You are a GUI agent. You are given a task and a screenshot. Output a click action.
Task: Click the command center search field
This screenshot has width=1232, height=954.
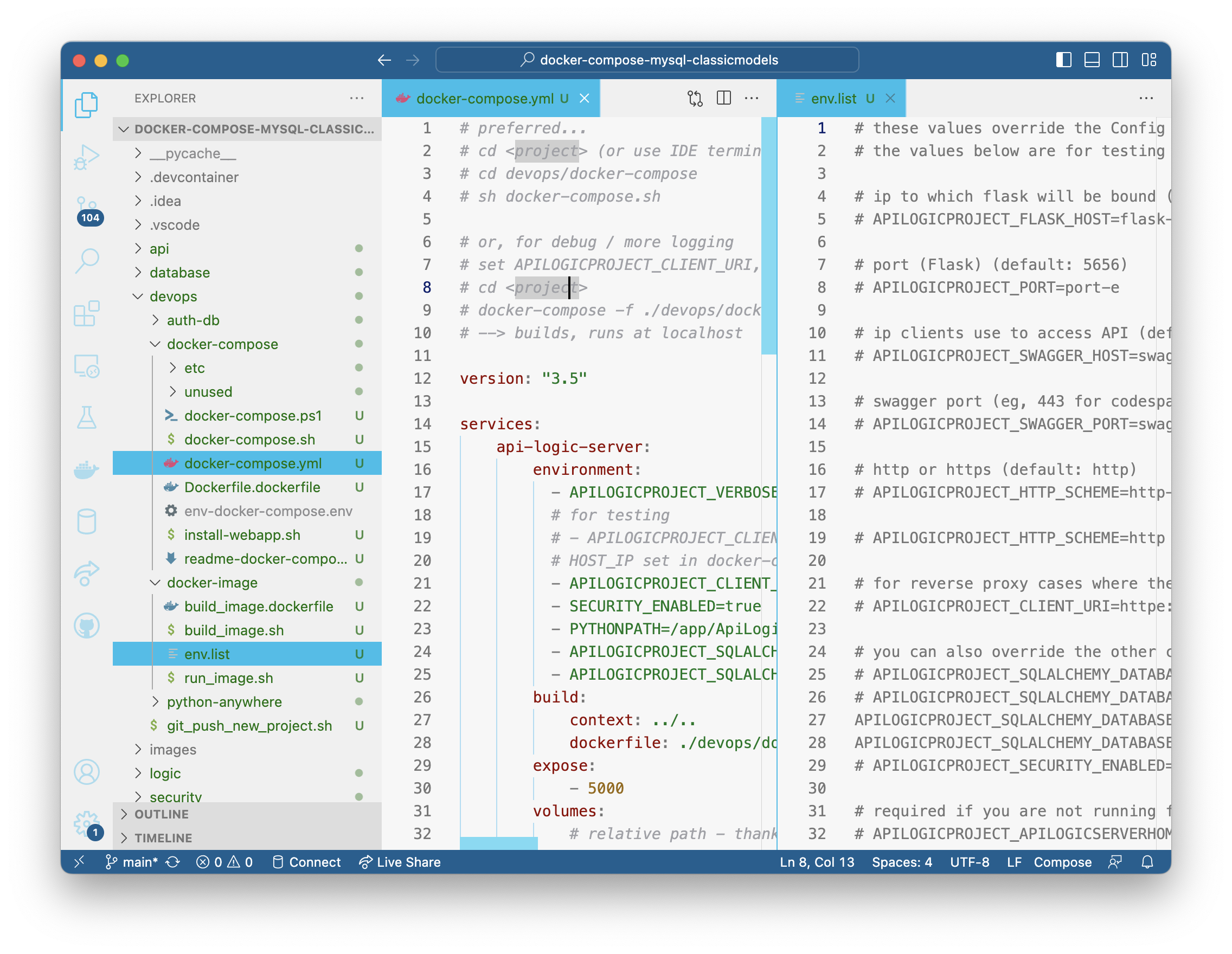[x=647, y=60]
